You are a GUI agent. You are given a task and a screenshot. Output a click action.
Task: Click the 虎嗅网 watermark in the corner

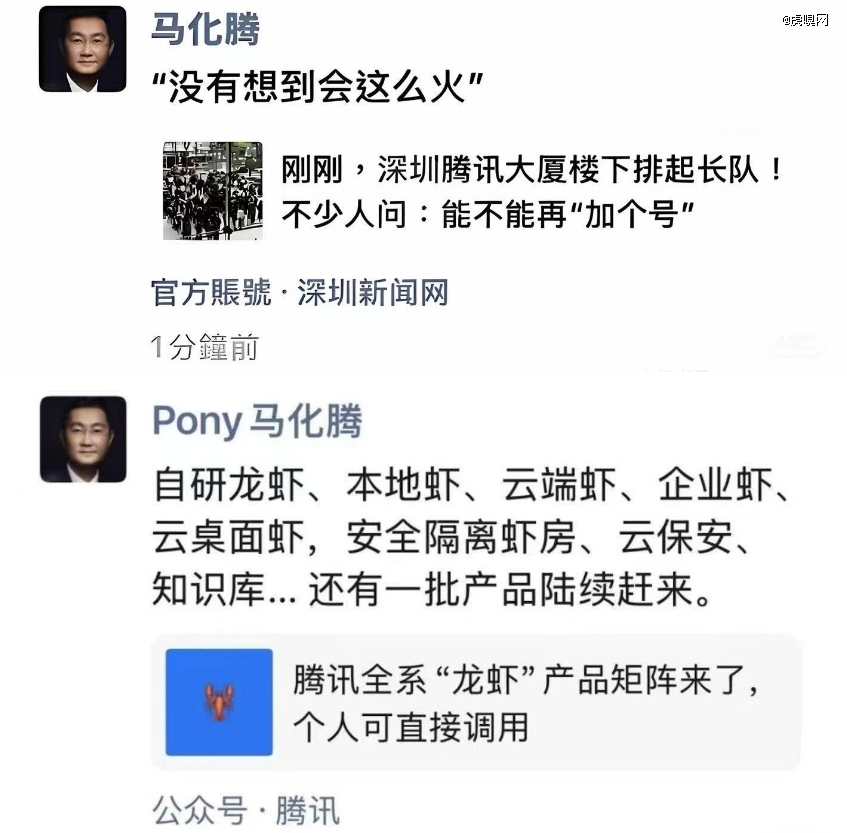(806, 19)
